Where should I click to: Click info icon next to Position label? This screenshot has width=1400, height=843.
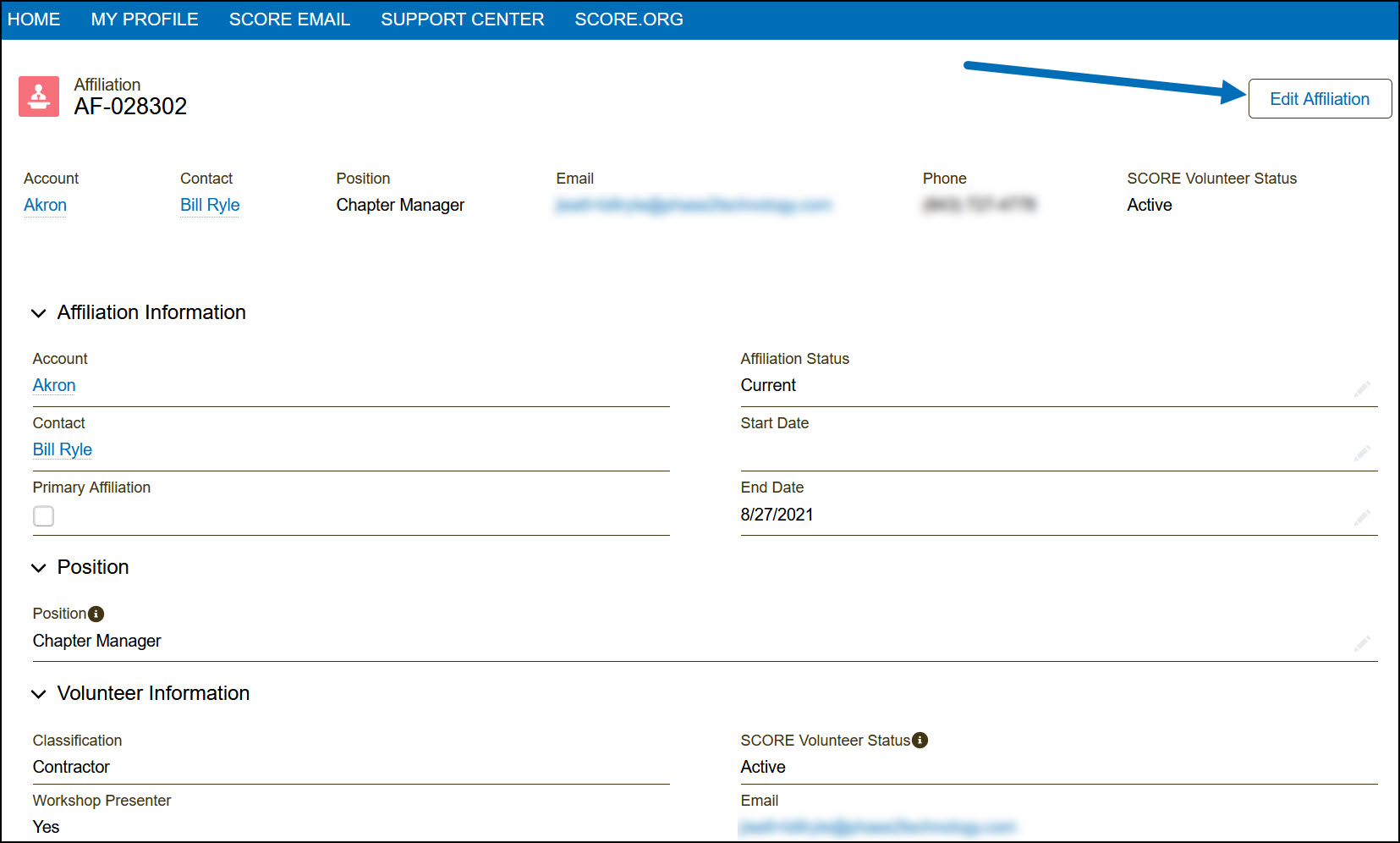click(x=96, y=614)
